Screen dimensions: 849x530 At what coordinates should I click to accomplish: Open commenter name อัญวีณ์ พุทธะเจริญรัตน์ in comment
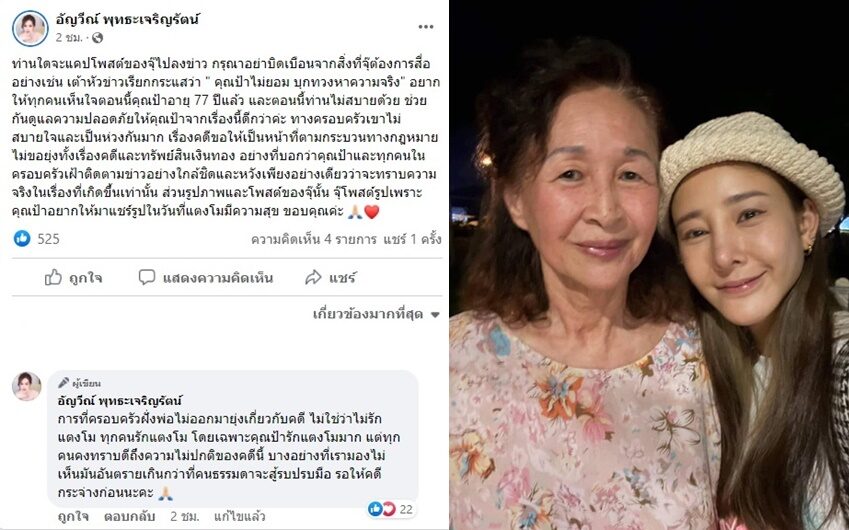tap(120, 401)
